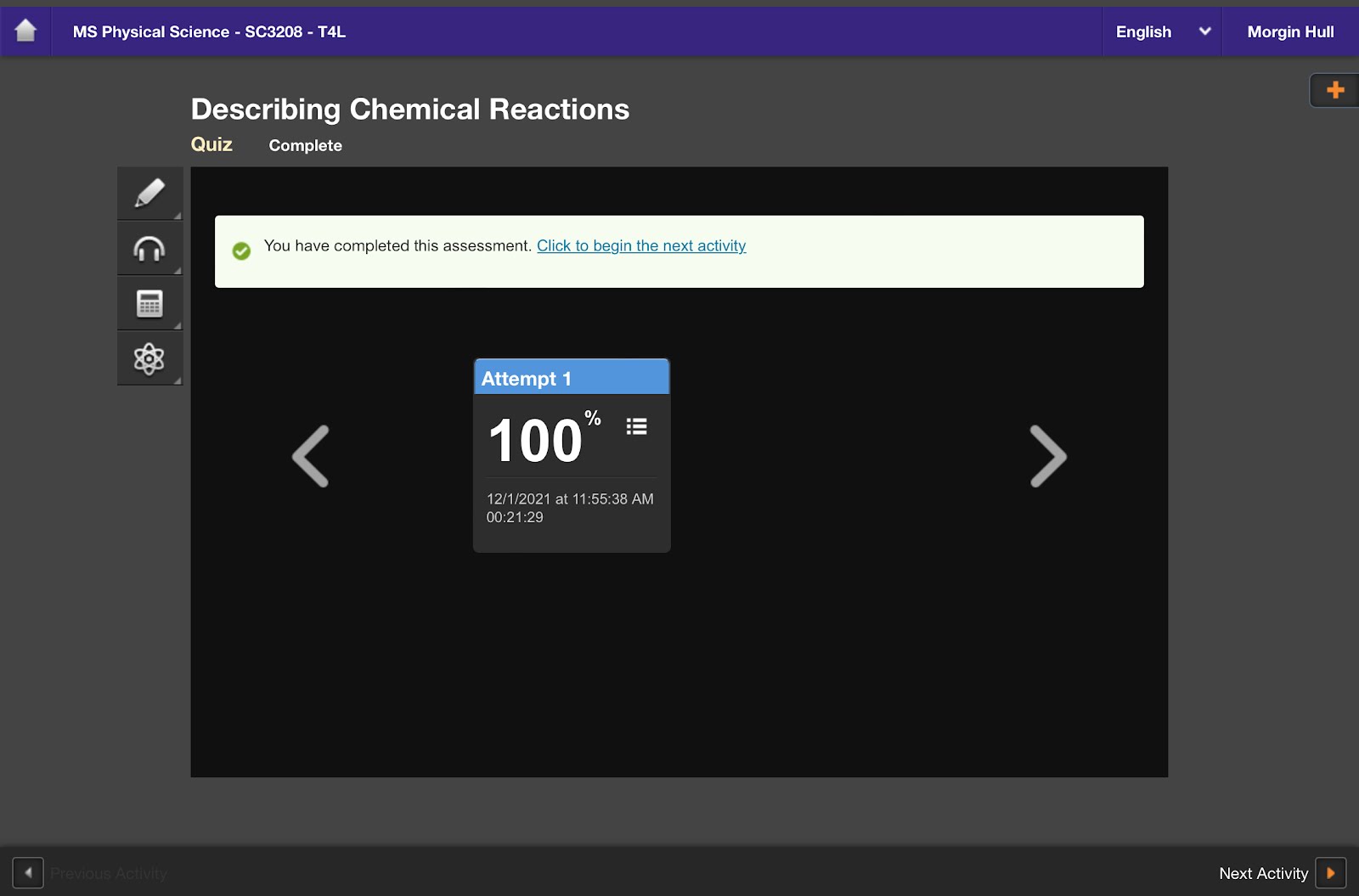This screenshot has height=896, width=1359.
Task: Click the Complete status text
Action: [x=306, y=145]
